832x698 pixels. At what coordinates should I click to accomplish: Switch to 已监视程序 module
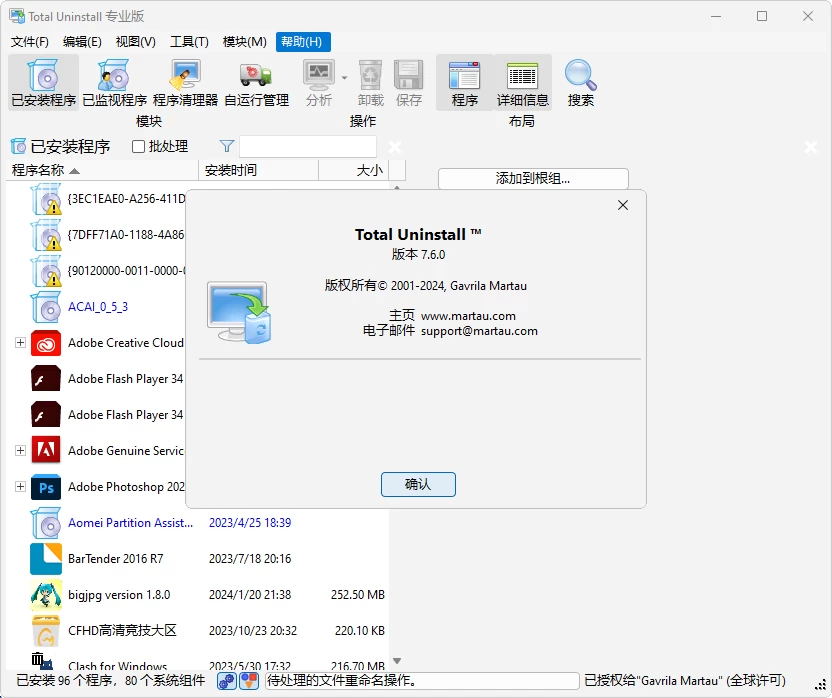tap(115, 82)
